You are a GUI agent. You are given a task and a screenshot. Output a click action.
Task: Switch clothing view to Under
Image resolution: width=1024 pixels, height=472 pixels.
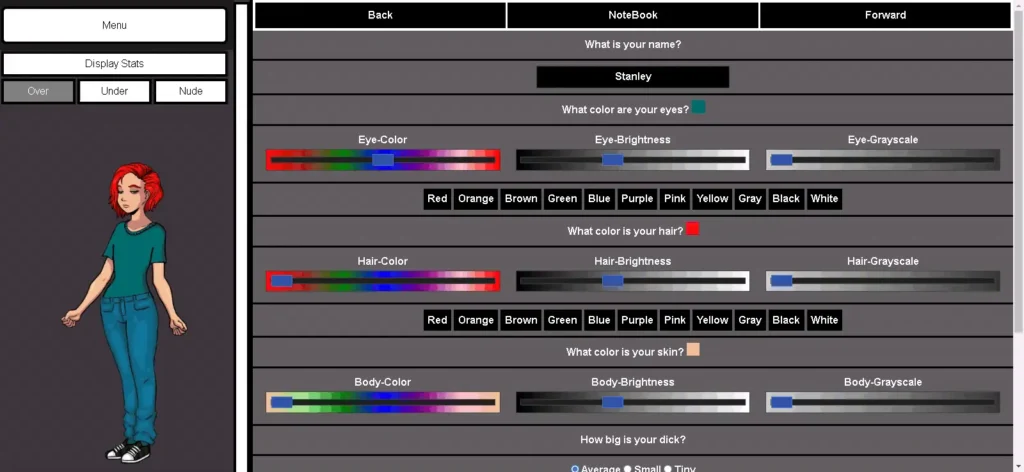[114, 91]
